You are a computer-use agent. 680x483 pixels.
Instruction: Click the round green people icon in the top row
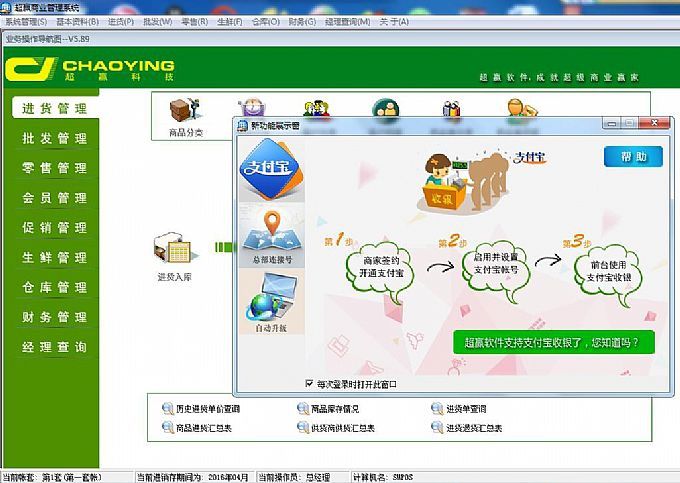(385, 108)
